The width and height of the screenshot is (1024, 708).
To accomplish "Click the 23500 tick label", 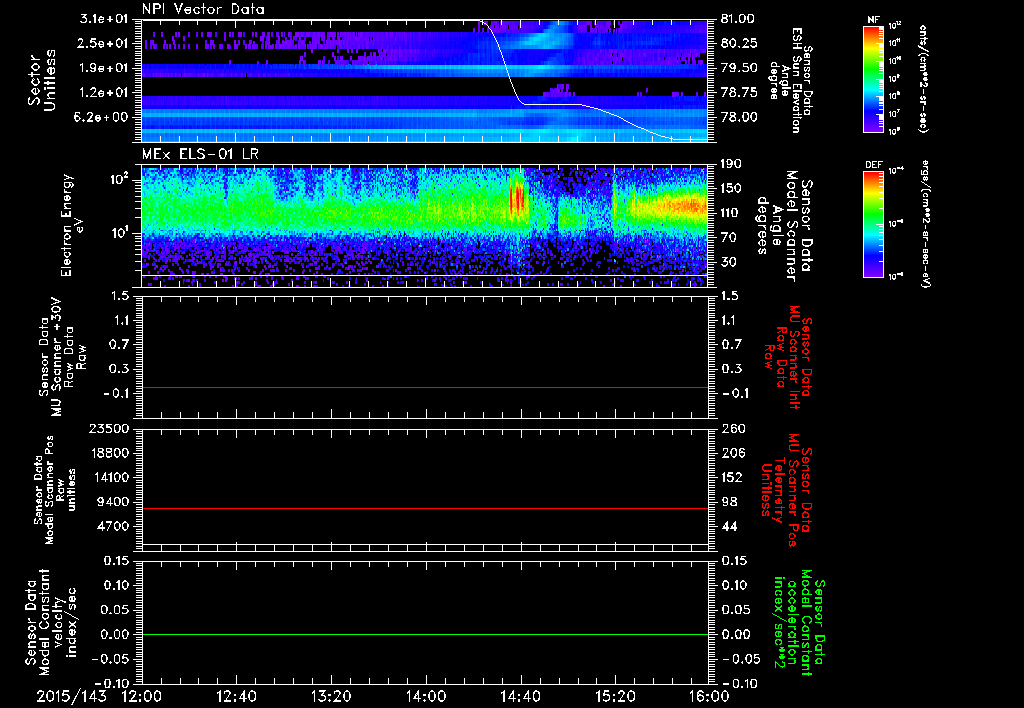I will [x=110, y=429].
